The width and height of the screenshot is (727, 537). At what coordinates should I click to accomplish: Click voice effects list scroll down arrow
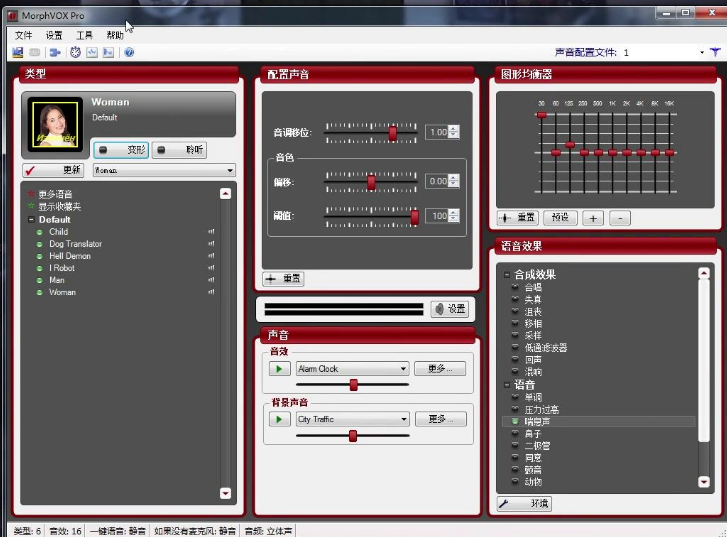pos(704,482)
